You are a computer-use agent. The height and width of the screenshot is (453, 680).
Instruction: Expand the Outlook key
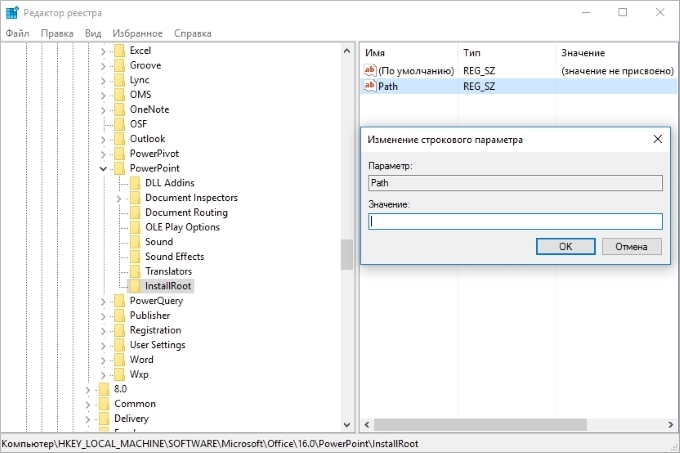103,140
